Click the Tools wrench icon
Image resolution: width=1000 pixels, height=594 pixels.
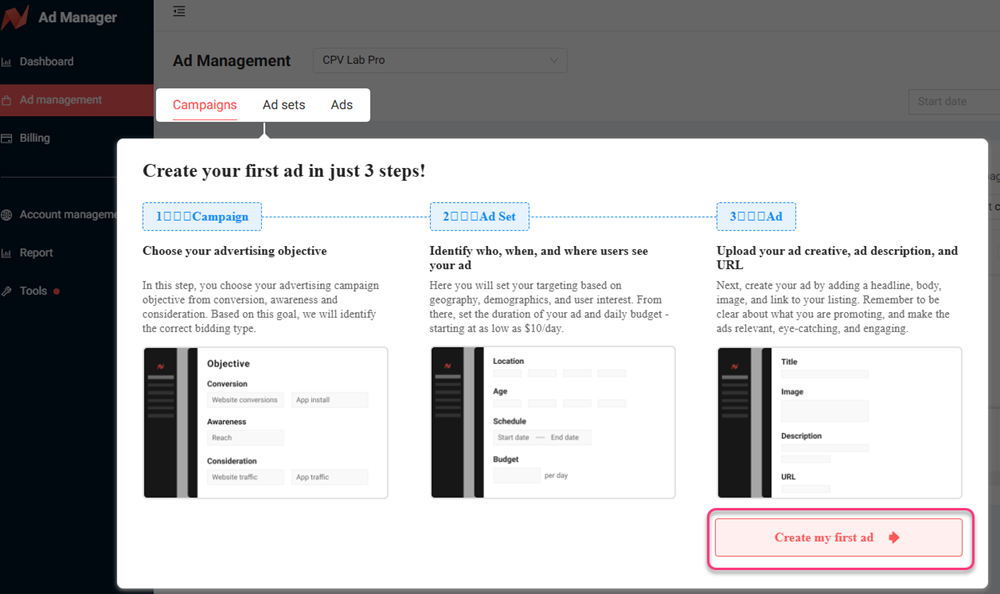(7, 291)
